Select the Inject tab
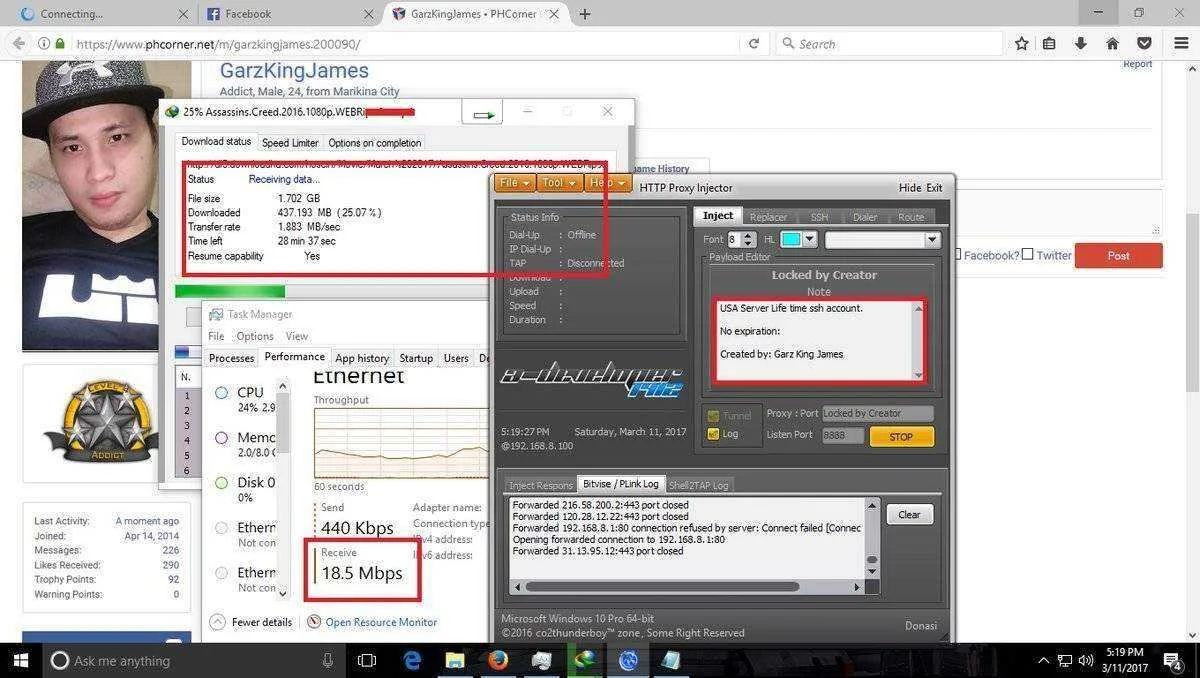The height and width of the screenshot is (678, 1200). click(x=718, y=215)
